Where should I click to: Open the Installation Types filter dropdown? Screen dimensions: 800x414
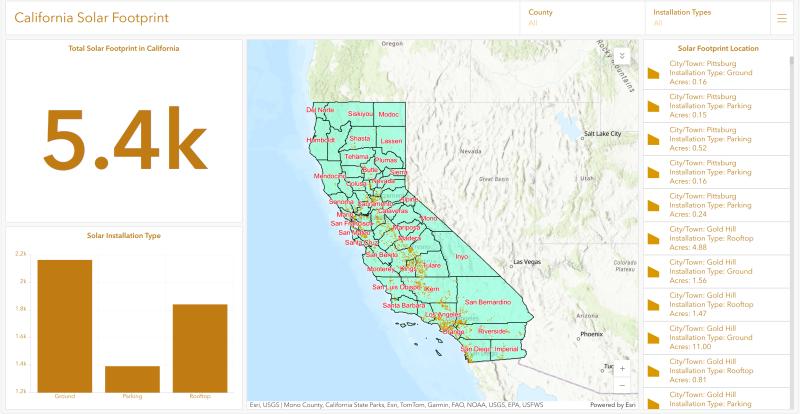708,18
